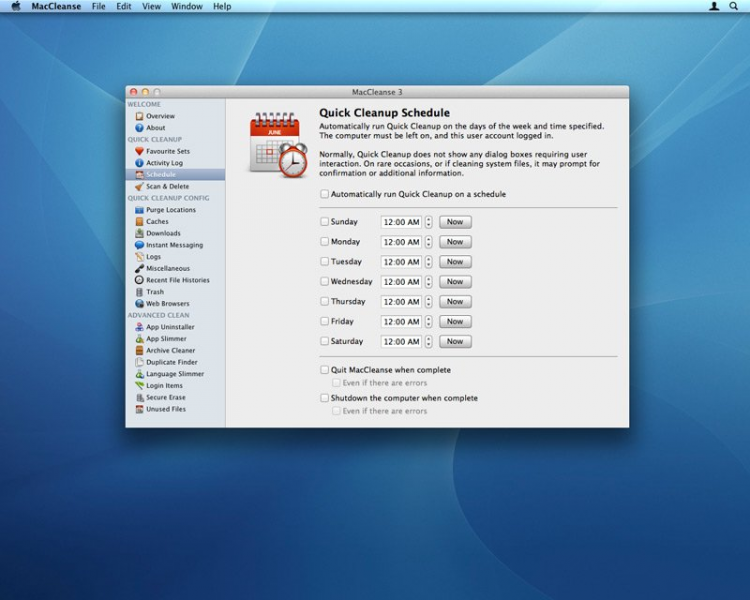Click the Miscellaneous icon
This screenshot has height=600, width=750.
139,268
